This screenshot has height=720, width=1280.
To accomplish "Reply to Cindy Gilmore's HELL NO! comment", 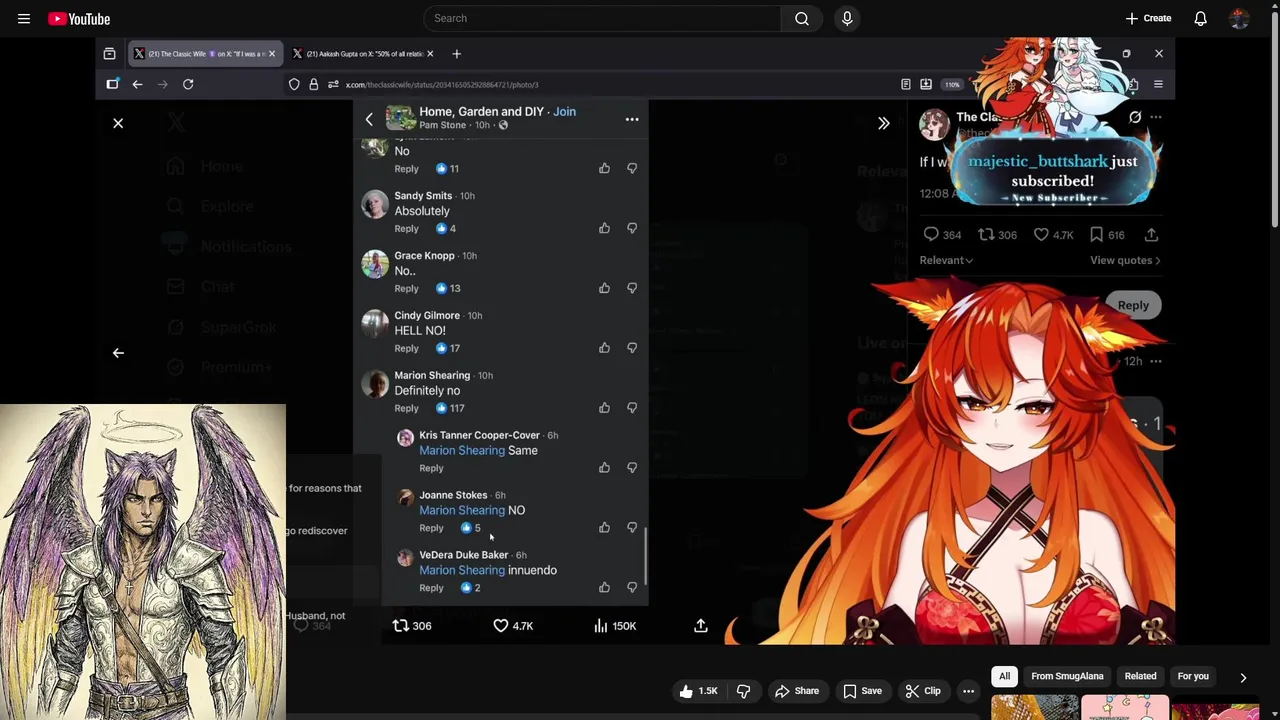I will [x=406, y=348].
